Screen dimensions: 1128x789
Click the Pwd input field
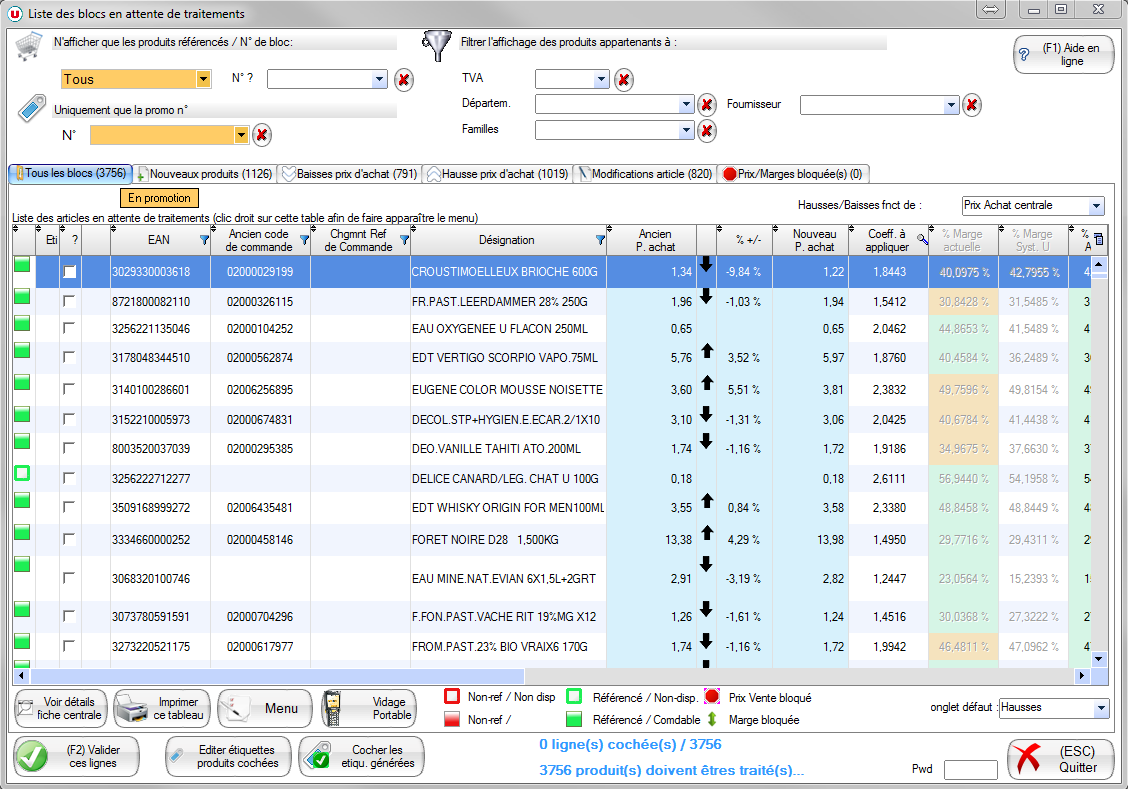970,769
